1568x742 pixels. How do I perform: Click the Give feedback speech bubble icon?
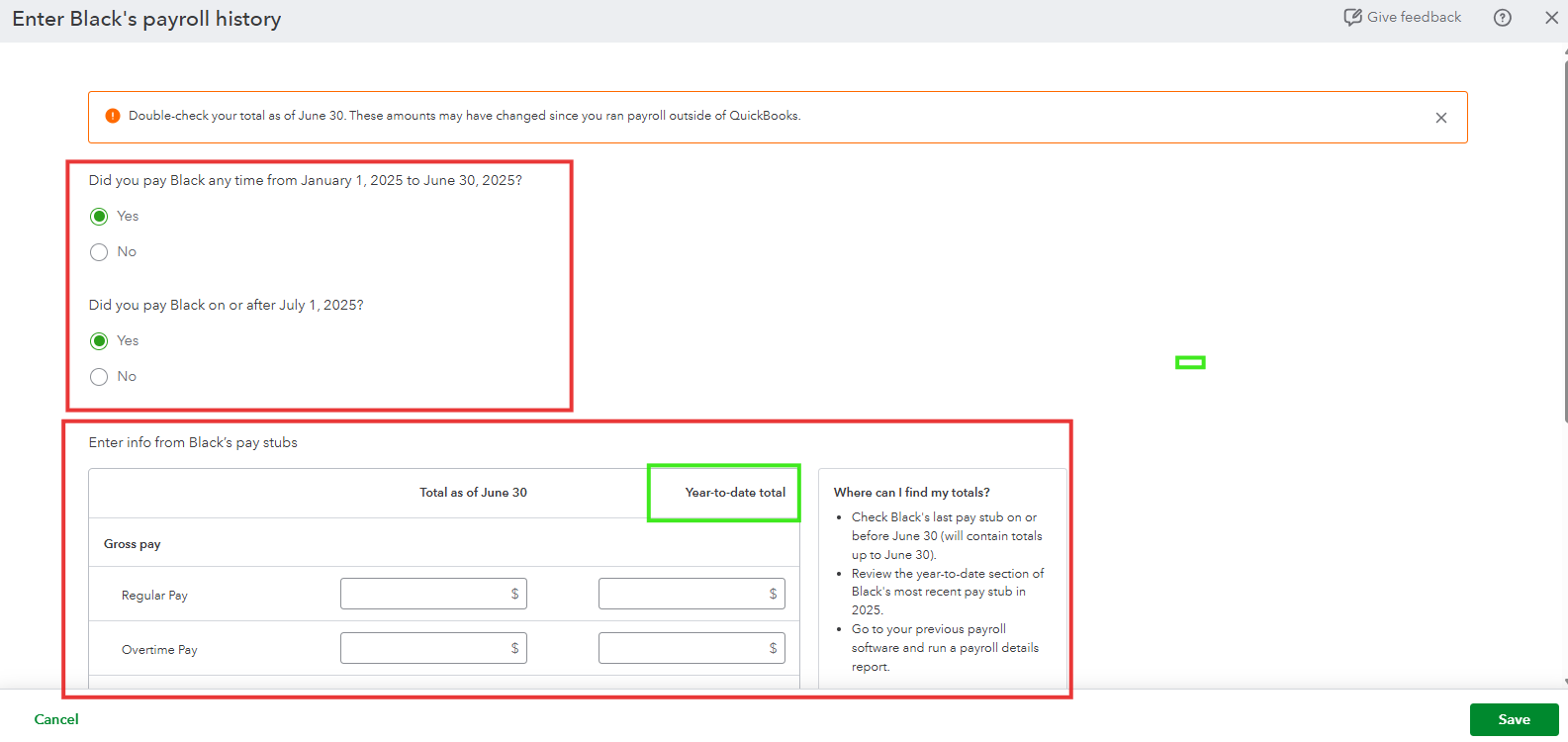coord(1352,18)
